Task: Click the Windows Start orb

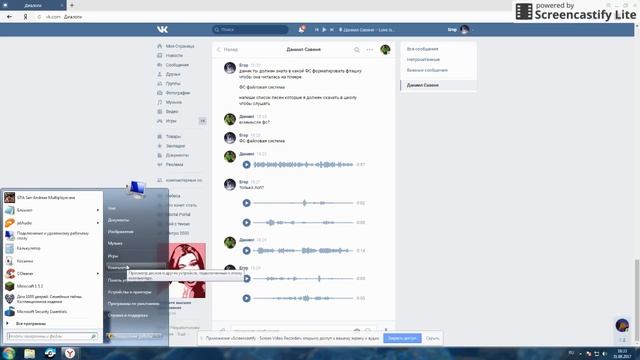Action: [9, 353]
